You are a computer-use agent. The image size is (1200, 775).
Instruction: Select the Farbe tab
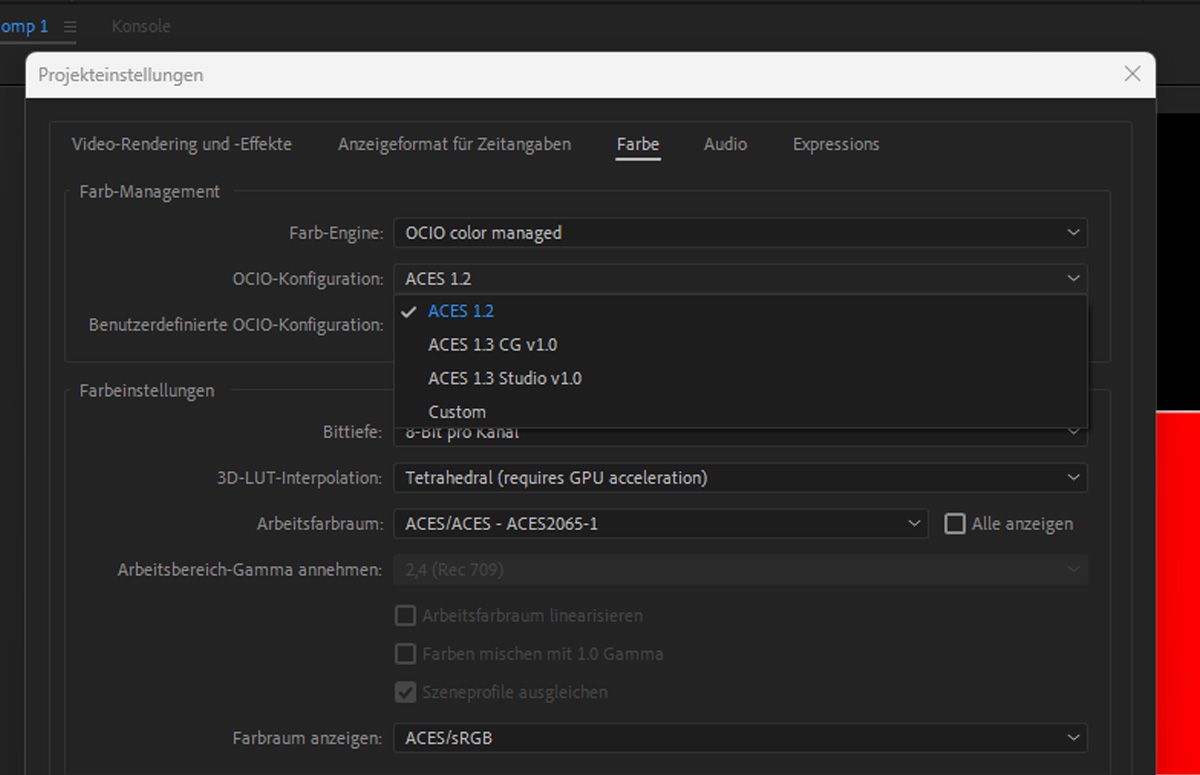(637, 144)
